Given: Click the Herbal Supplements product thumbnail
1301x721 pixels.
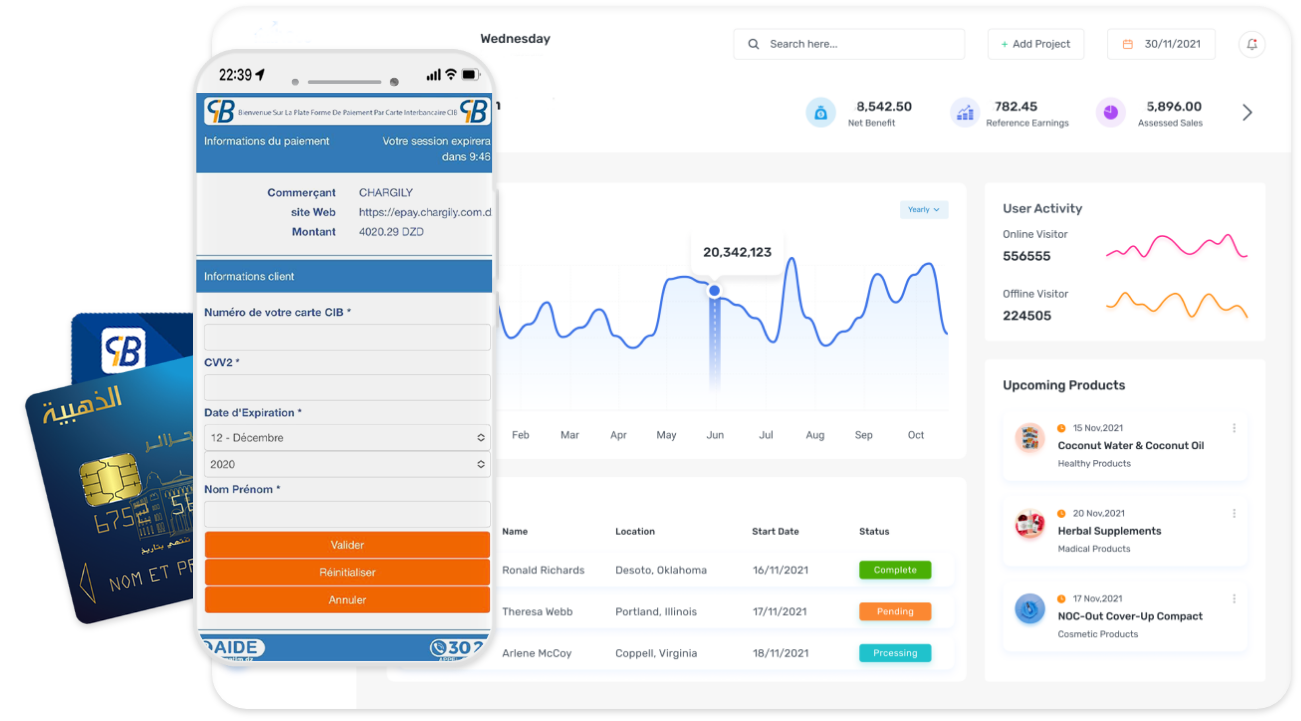Looking at the screenshot, I should (x=1029, y=523).
